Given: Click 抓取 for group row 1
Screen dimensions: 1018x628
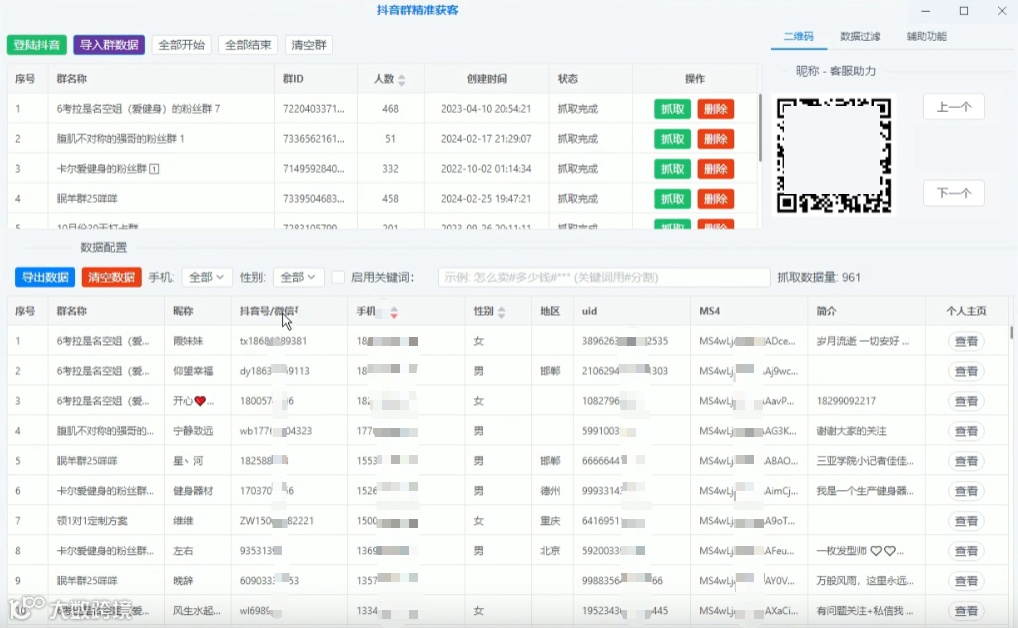Looking at the screenshot, I should click(x=672, y=109).
